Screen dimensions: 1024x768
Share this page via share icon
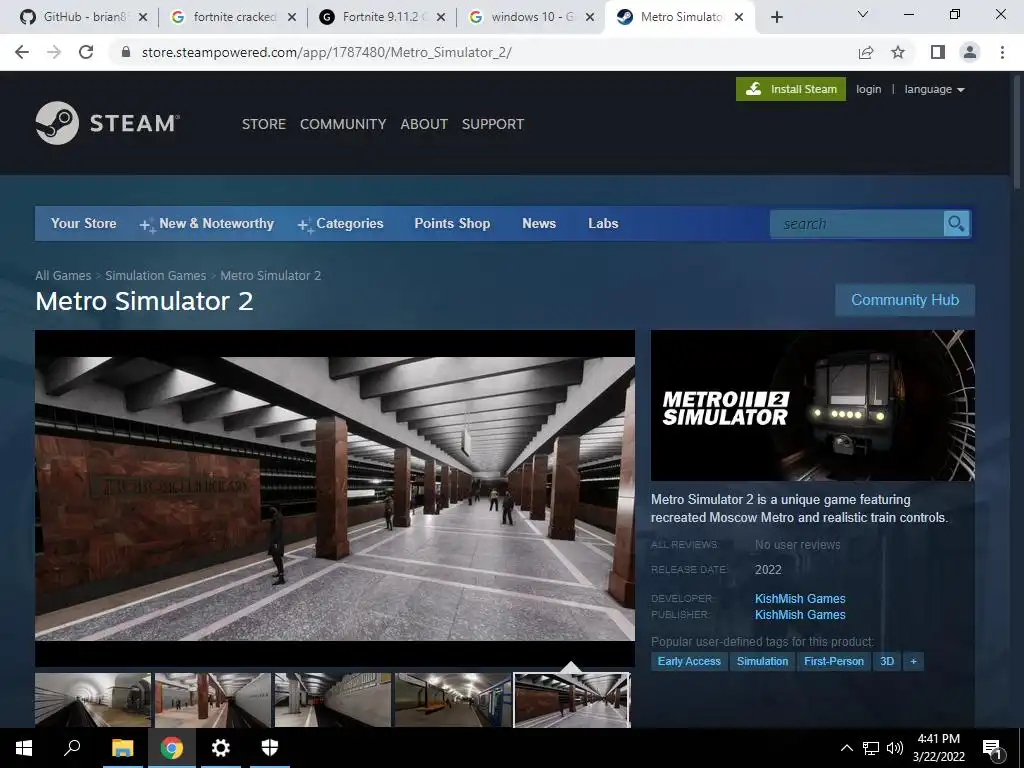[x=866, y=52]
